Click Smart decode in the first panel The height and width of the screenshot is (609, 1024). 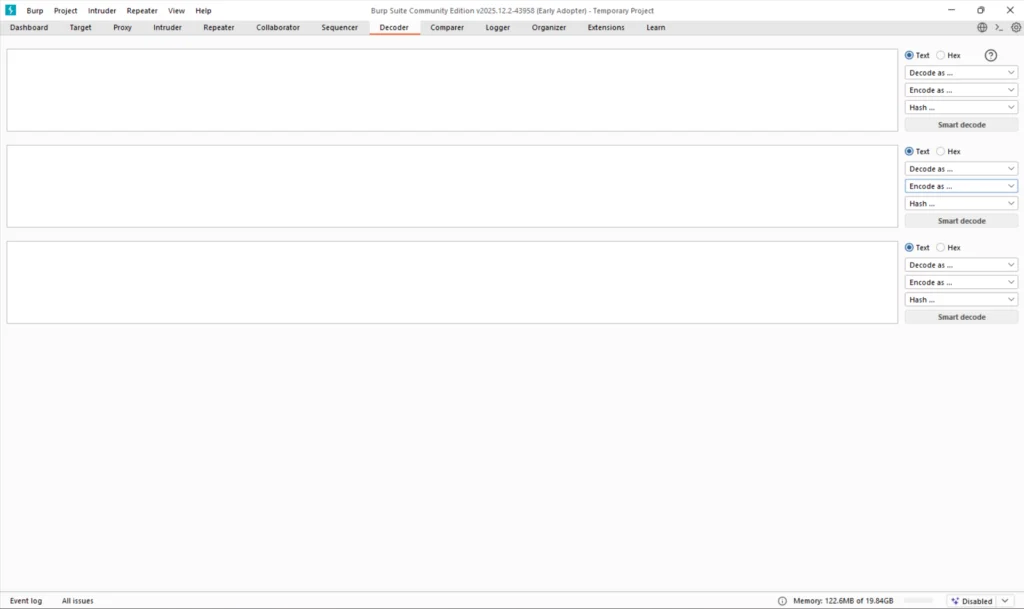click(961, 125)
